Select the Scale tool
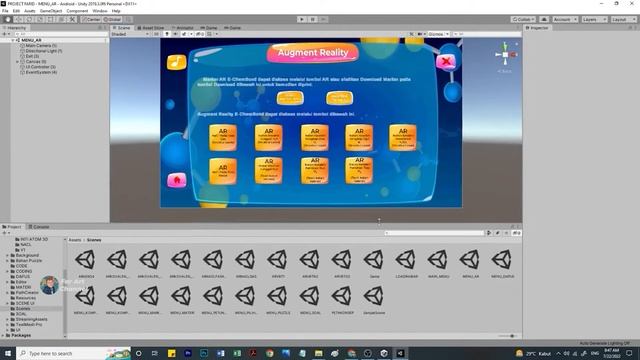 [x=40, y=19]
